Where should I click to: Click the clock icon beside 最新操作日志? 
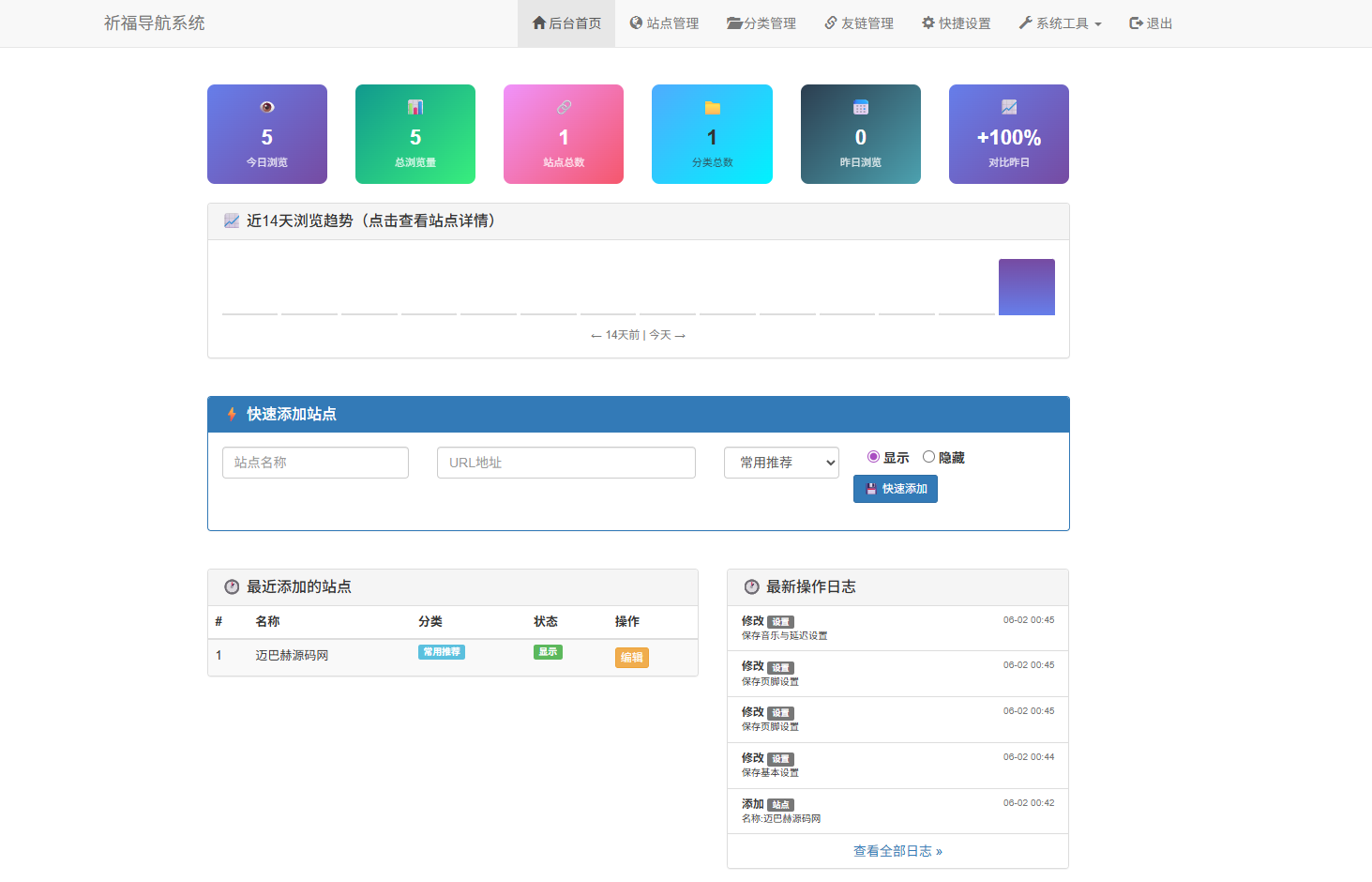click(751, 586)
